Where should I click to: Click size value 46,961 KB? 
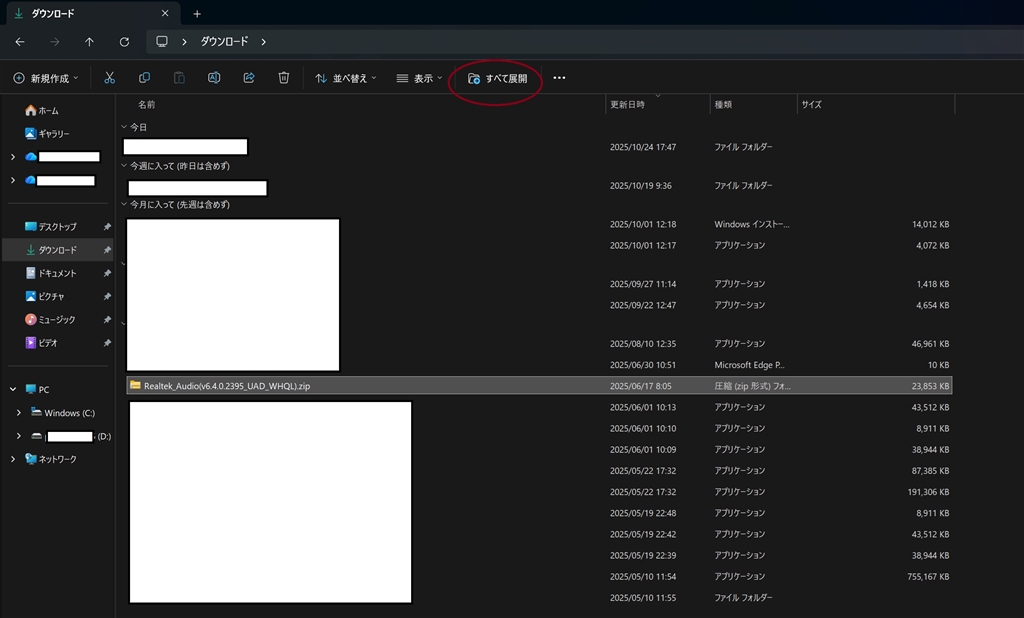tap(930, 344)
